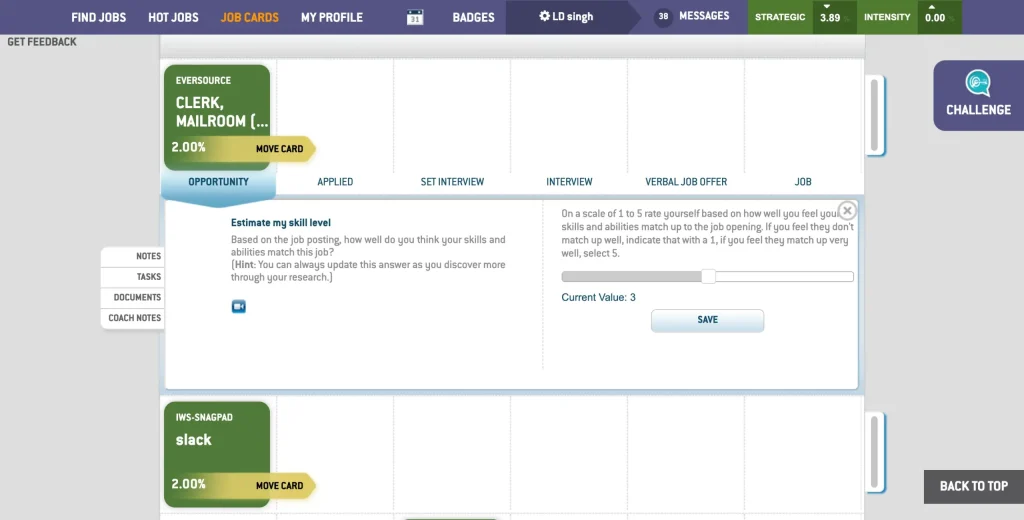Click the Intensity score 0.00 indicator
1024x520 pixels.
pos(935,17)
